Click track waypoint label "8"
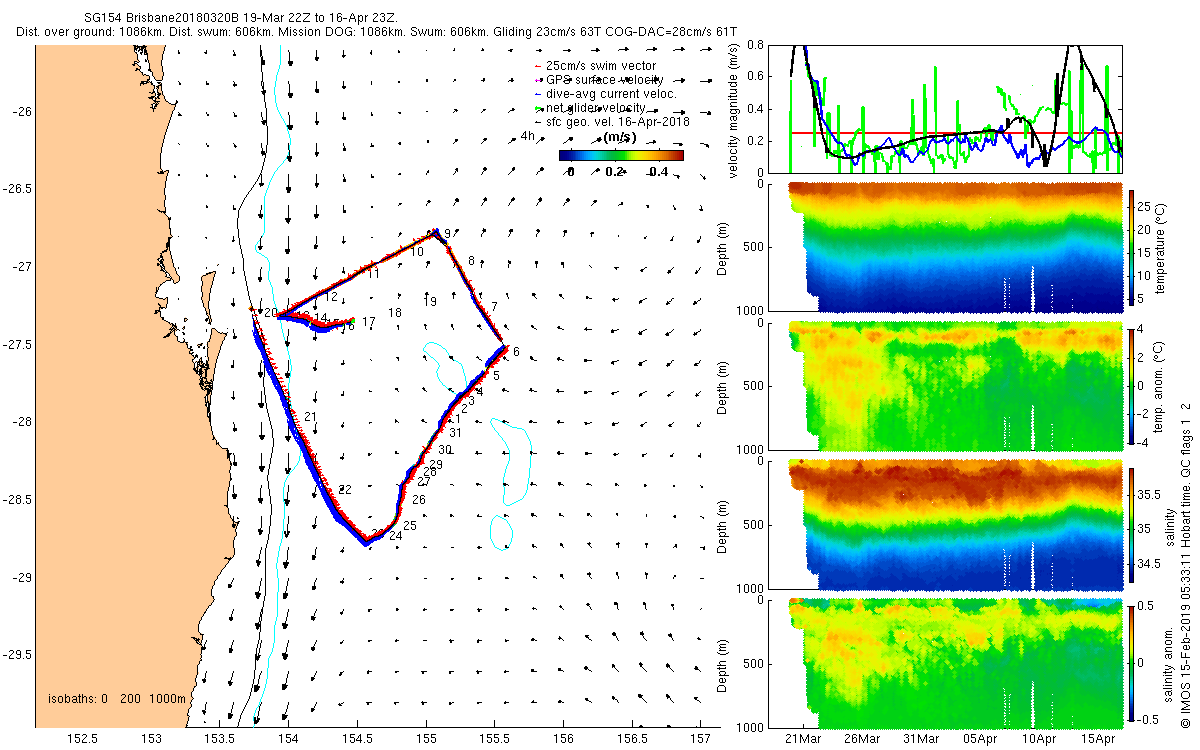1200x750 pixels. (x=471, y=261)
